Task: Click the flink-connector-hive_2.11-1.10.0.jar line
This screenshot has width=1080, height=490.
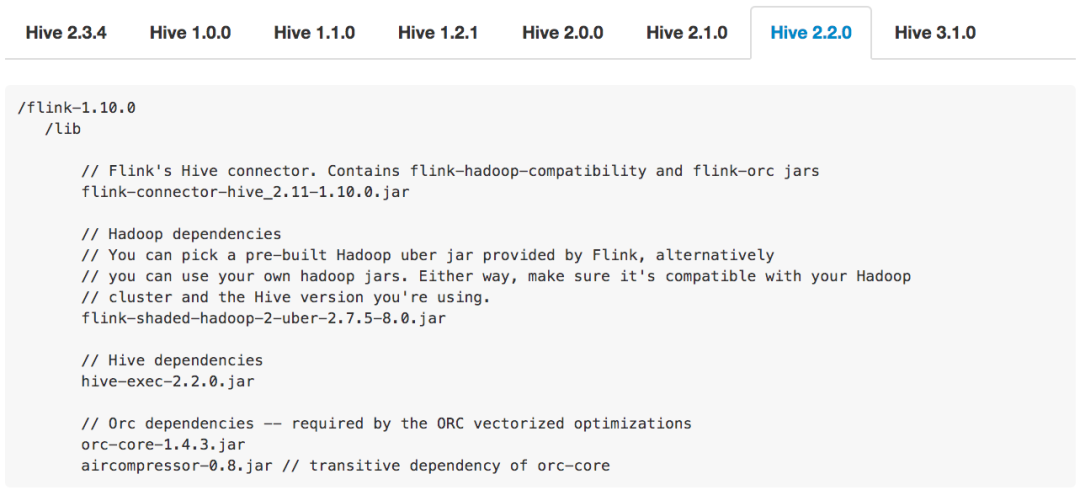Action: [x=245, y=191]
